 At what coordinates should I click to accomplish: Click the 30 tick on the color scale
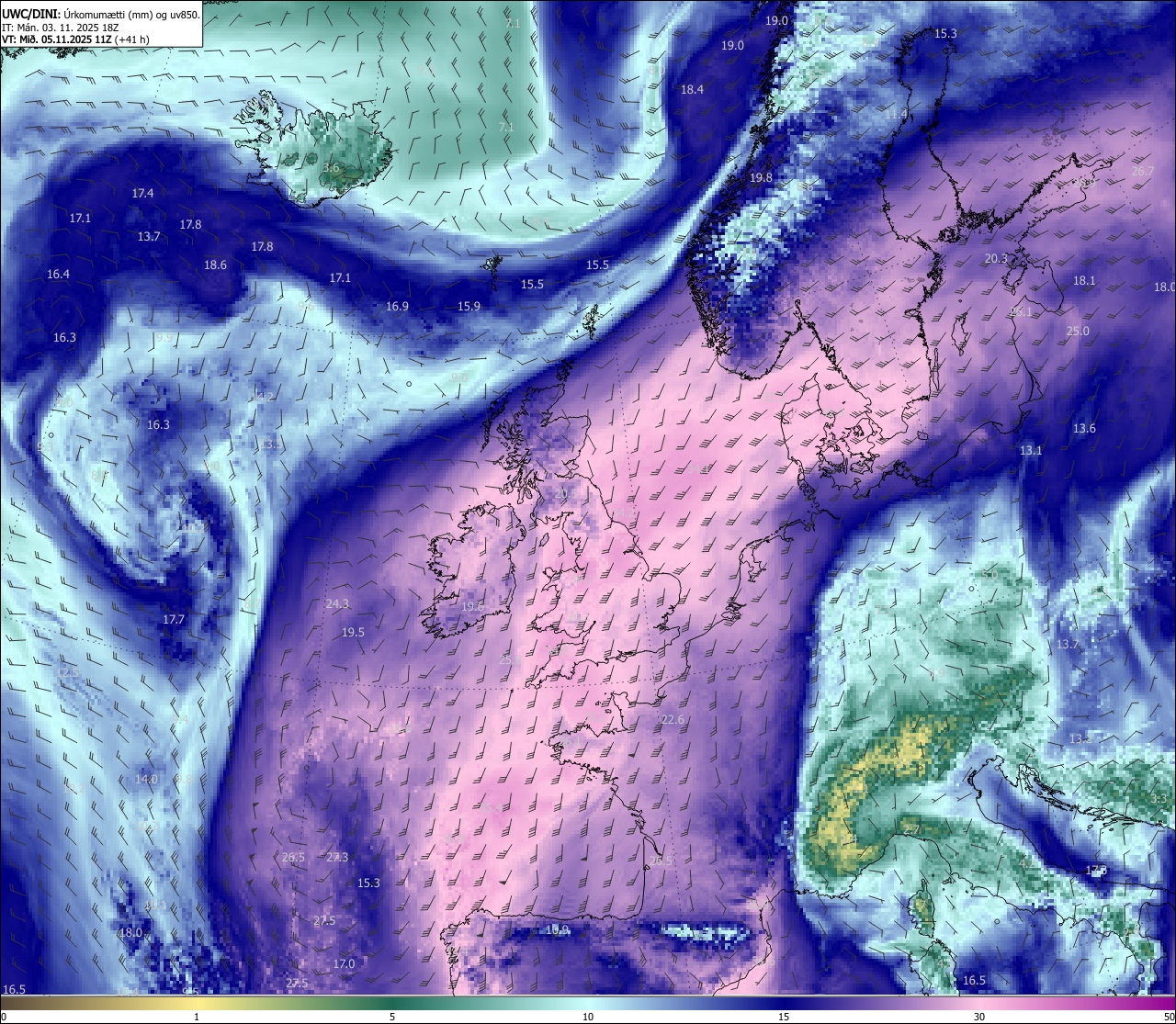(x=979, y=1017)
